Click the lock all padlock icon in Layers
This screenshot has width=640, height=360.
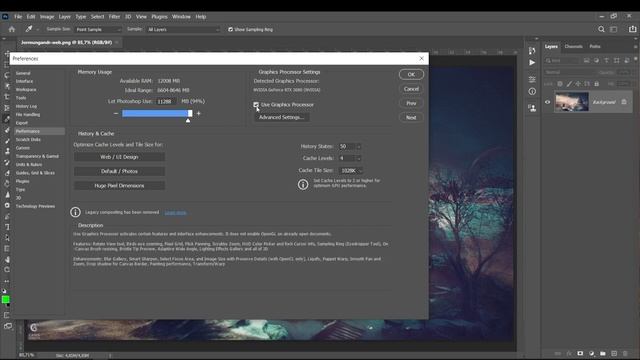(596, 84)
